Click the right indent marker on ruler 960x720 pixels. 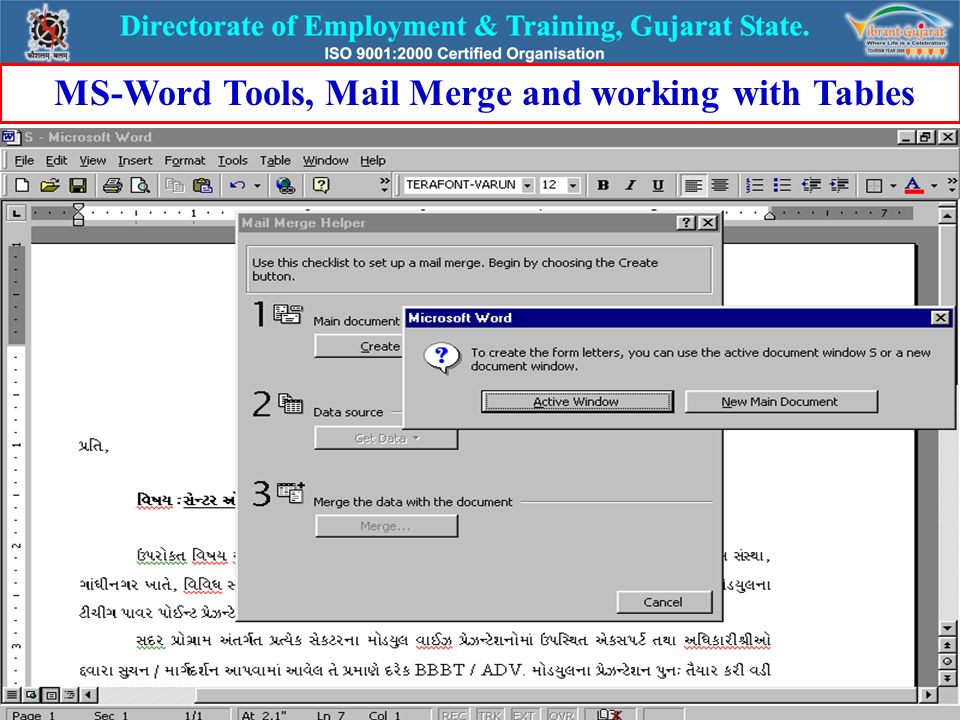(x=770, y=214)
